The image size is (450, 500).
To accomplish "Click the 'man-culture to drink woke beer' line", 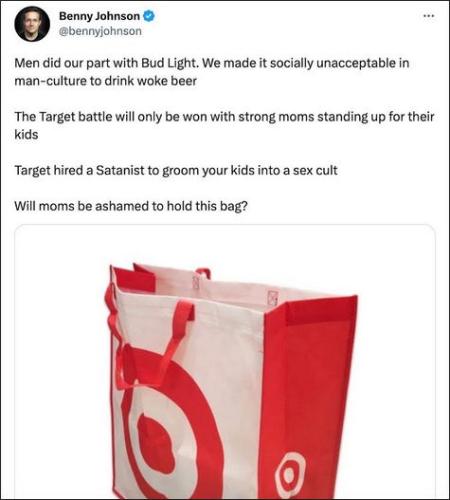I will 105,81.
